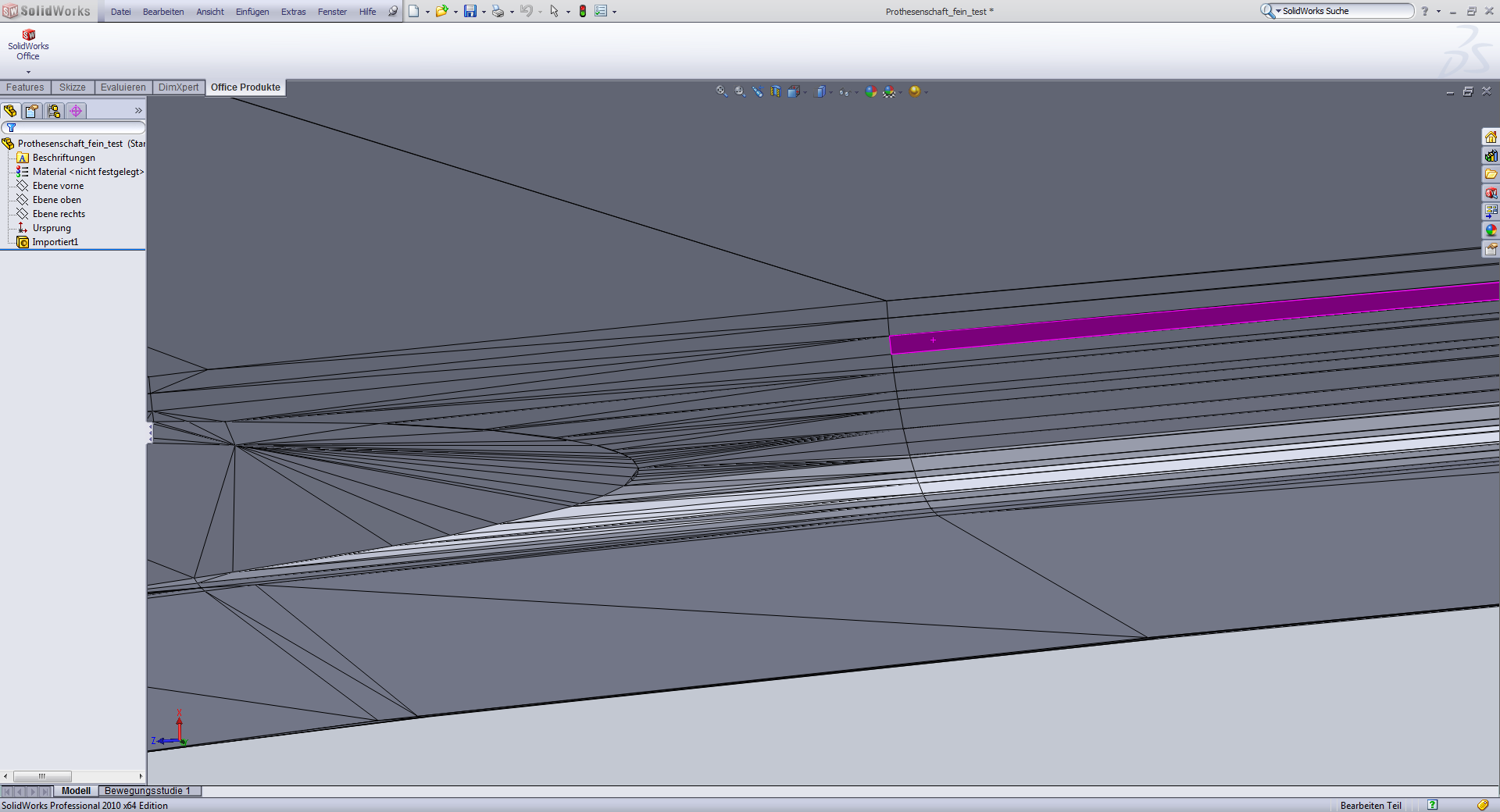Click the Save icon in the toolbar
Viewport: 1500px width, 812px height.
(x=470, y=11)
